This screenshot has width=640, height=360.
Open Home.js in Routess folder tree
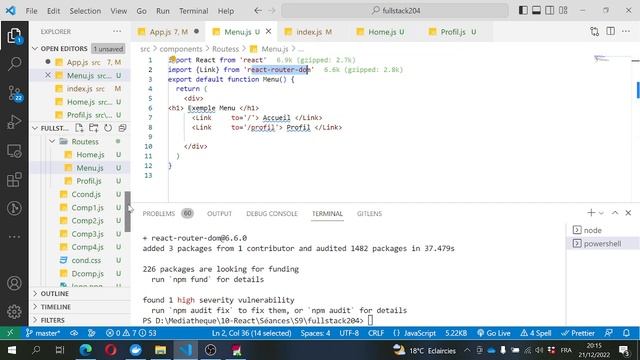90,155
